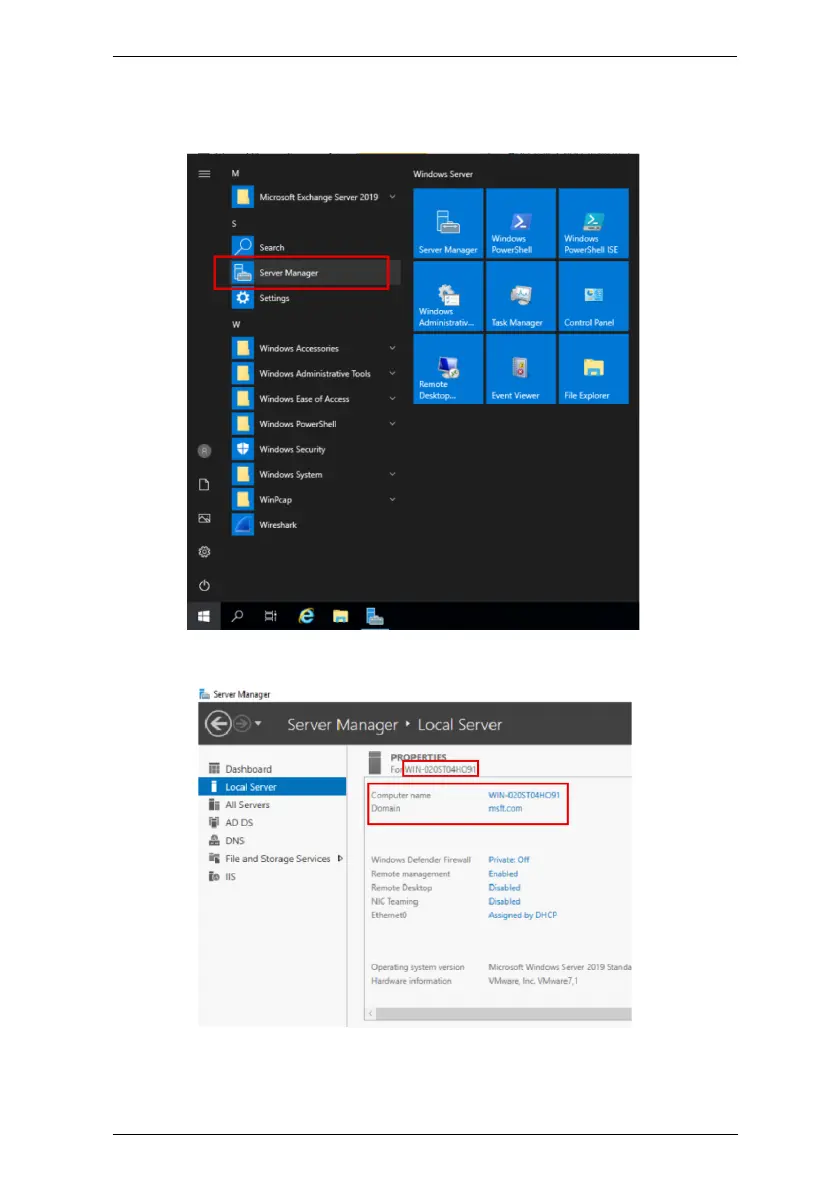
Task: Launch Internet Explorer from the taskbar
Action: pyautogui.click(x=306, y=617)
